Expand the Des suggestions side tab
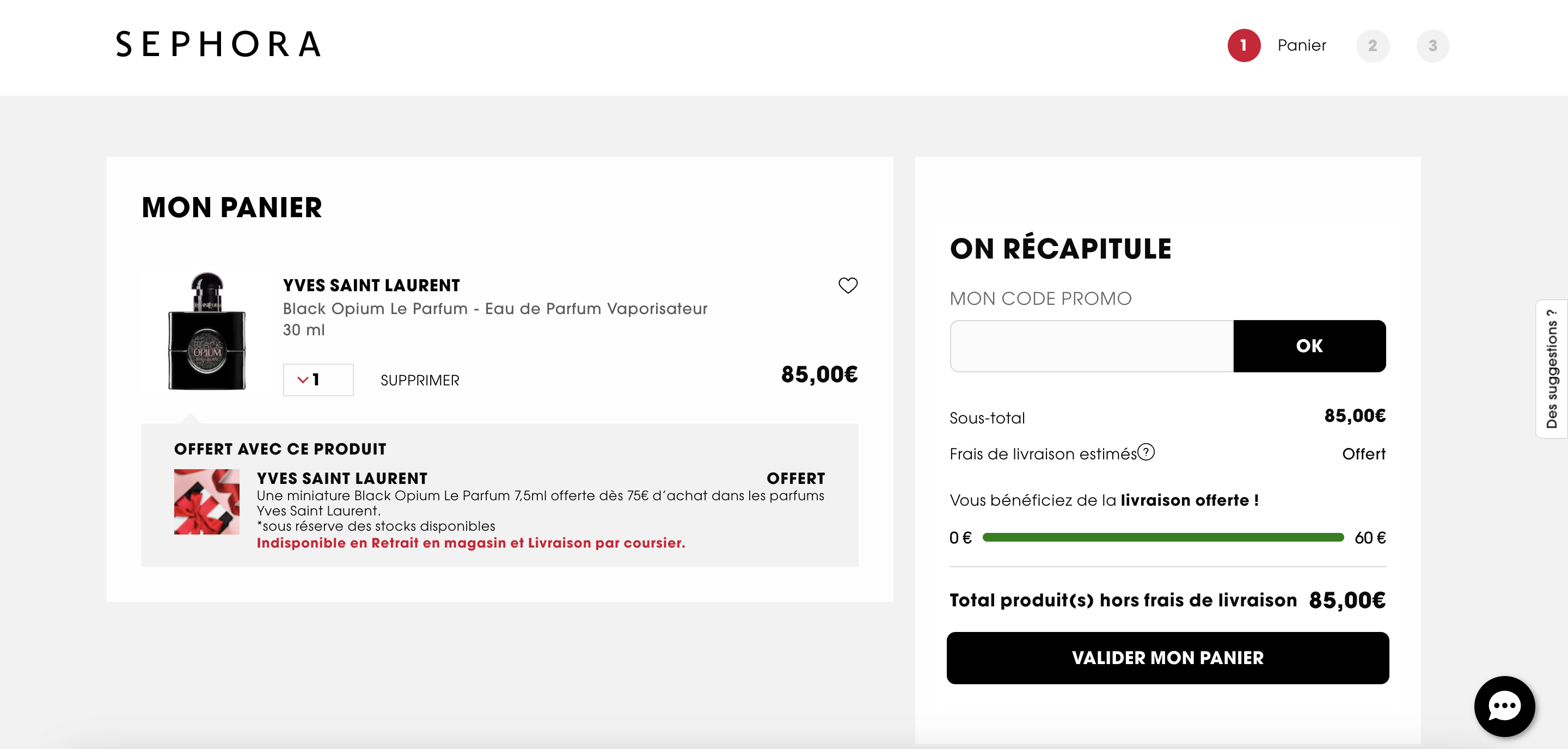Viewport: 1568px width, 749px height. pos(1551,369)
